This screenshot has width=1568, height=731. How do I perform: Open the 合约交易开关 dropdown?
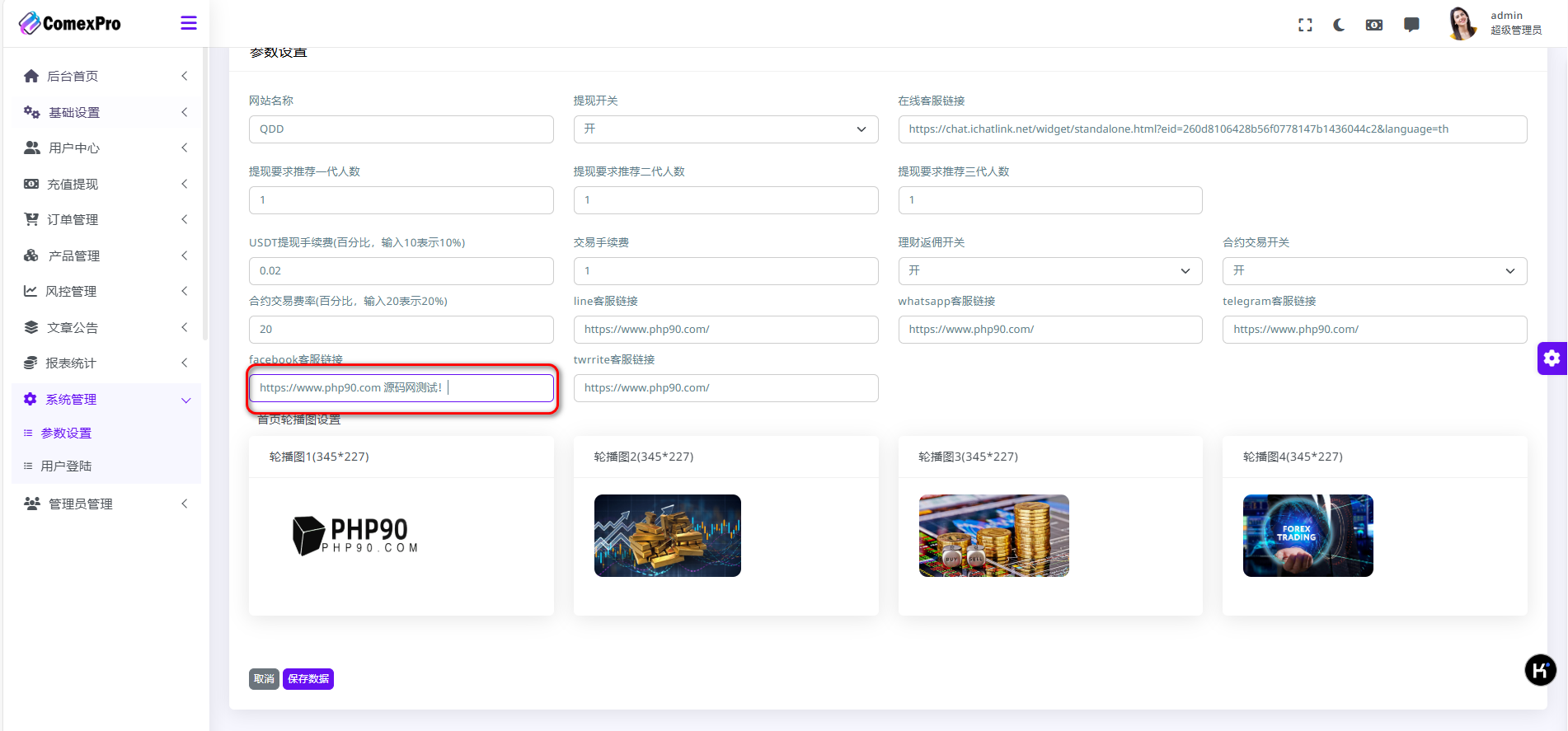tap(1374, 271)
